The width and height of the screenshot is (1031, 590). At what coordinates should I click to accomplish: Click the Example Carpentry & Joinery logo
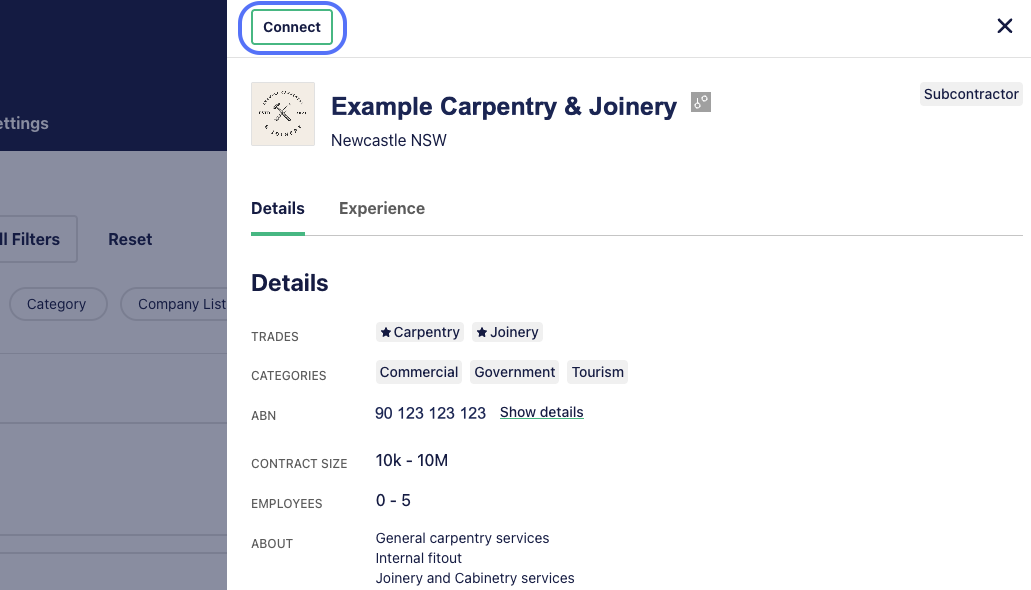(283, 114)
